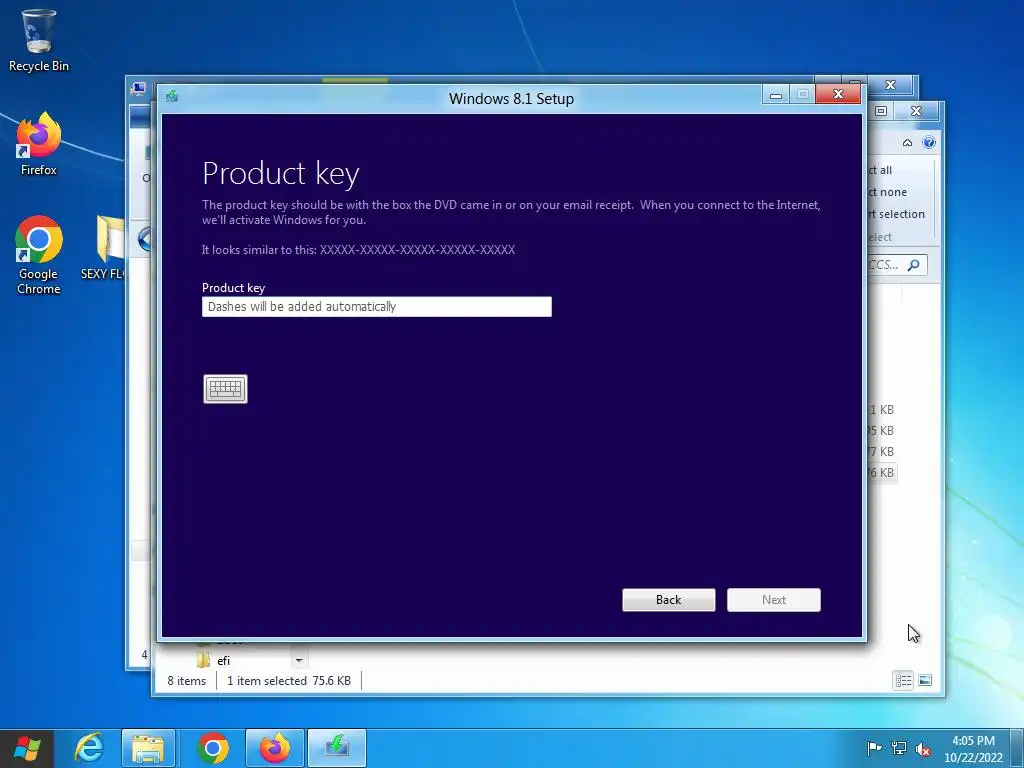The height and width of the screenshot is (768, 1024).
Task: Switch to Firefox in the taskbar
Action: click(275, 748)
